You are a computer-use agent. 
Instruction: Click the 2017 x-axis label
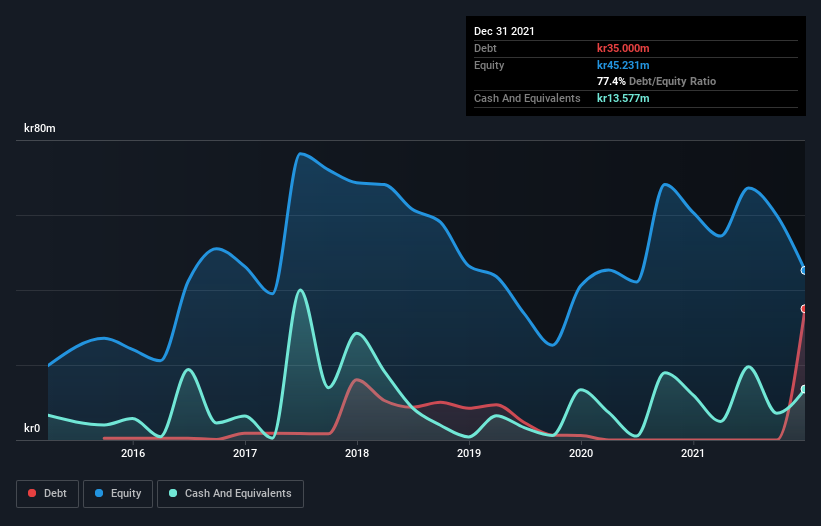(x=245, y=453)
